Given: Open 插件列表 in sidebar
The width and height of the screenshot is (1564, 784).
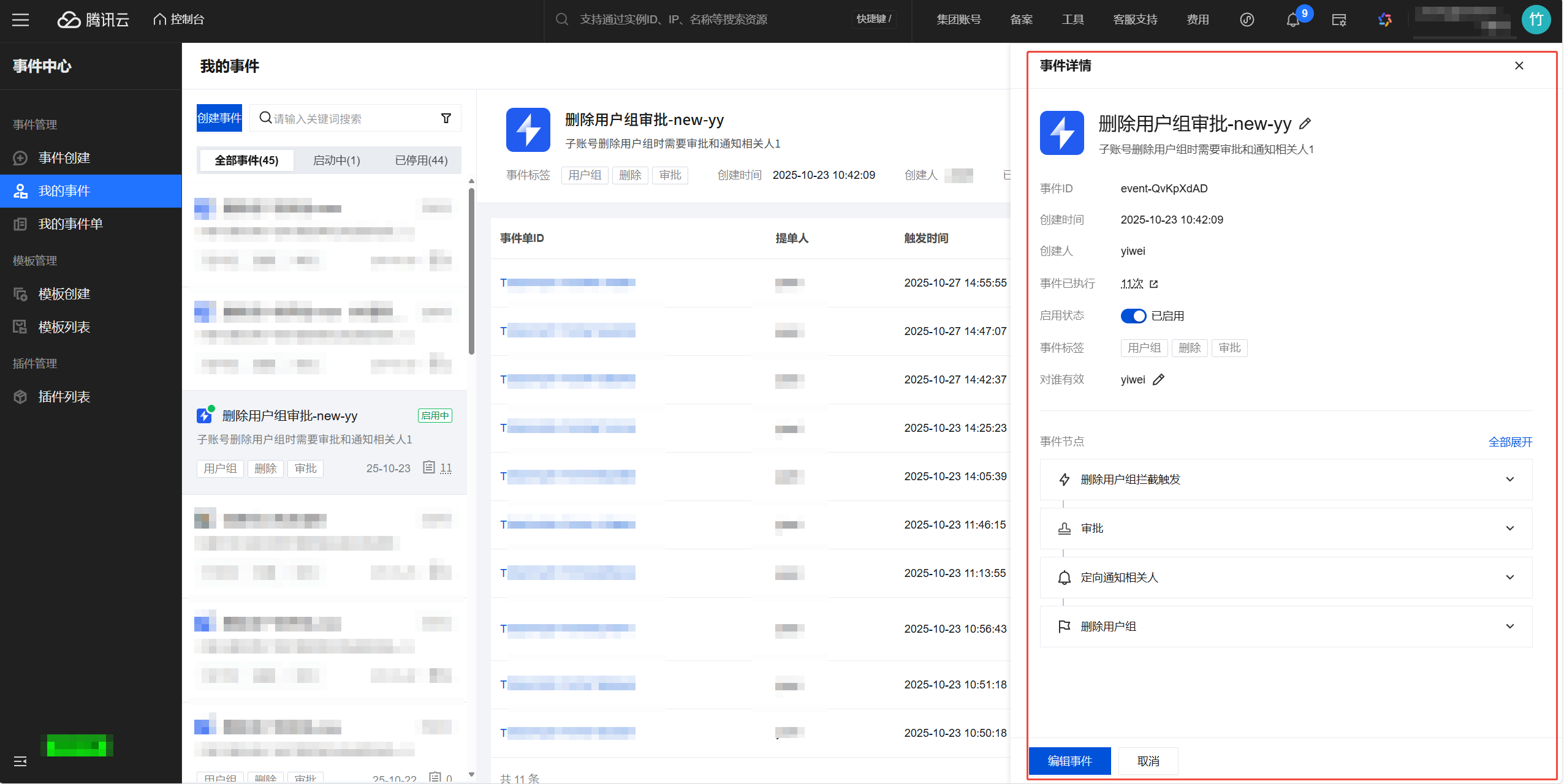Looking at the screenshot, I should (x=64, y=397).
